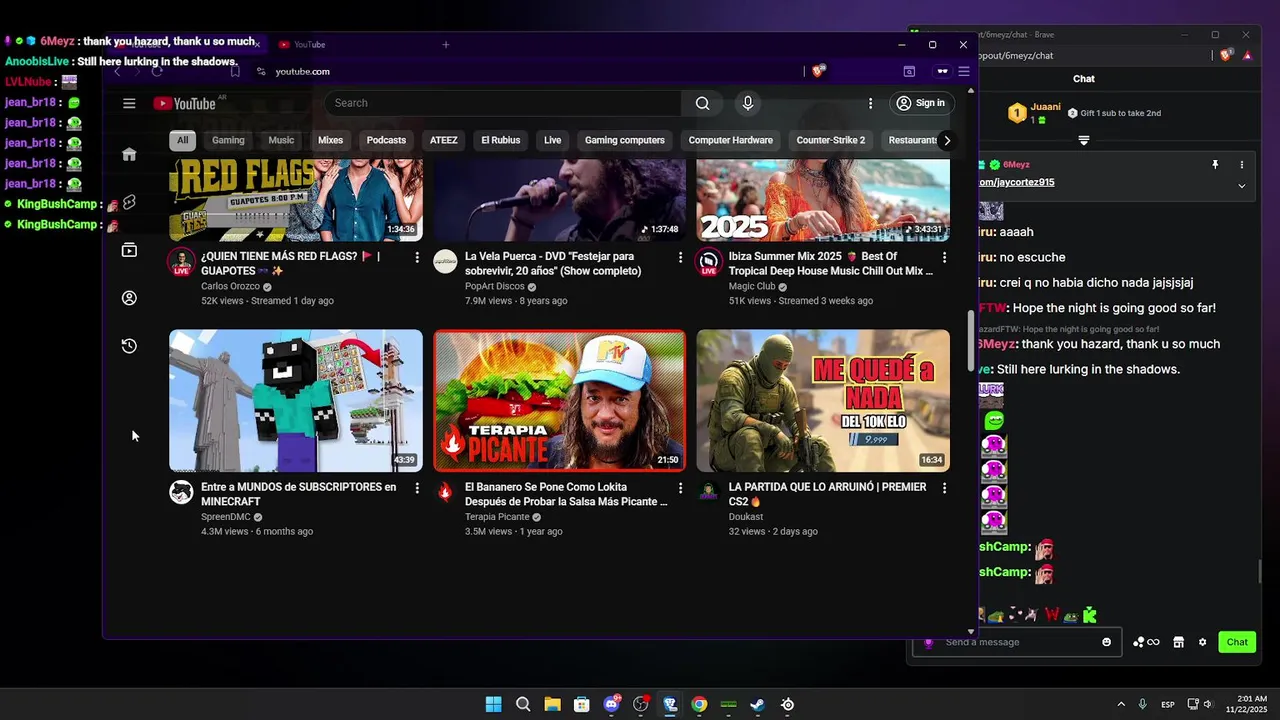Select the Mixes filter chip
The height and width of the screenshot is (720, 1280).
(x=330, y=140)
